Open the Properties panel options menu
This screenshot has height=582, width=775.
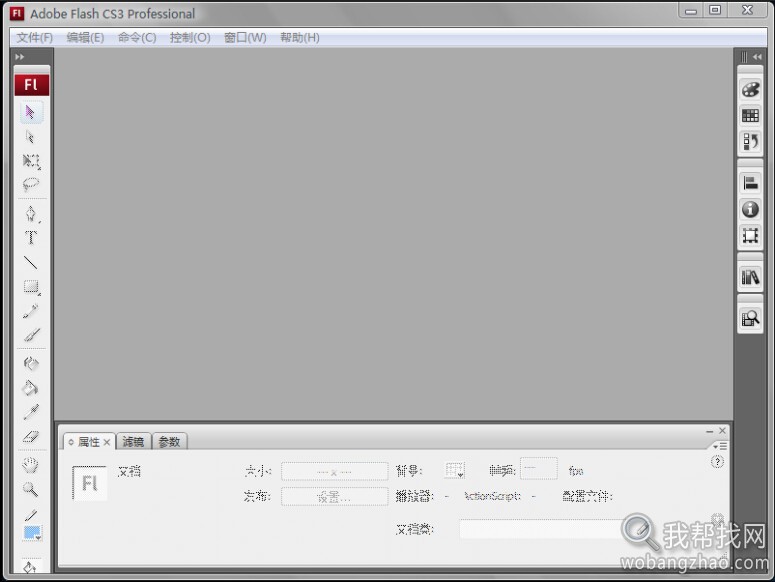720,446
